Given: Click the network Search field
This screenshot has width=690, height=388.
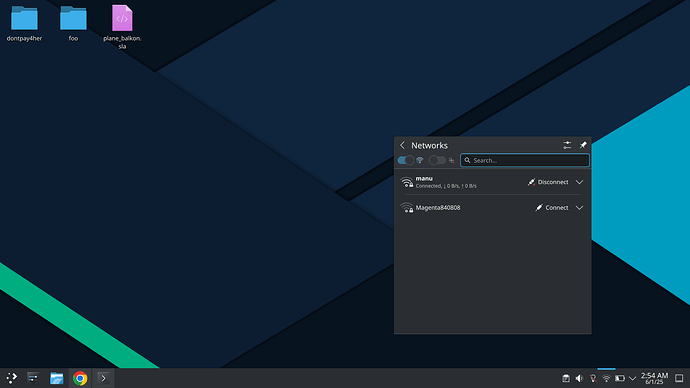Looking at the screenshot, I should [525, 160].
